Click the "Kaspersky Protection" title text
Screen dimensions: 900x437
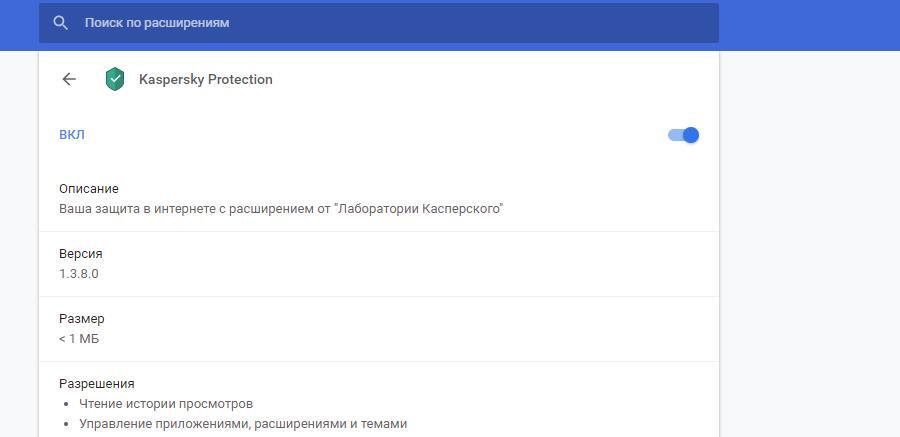[206, 80]
